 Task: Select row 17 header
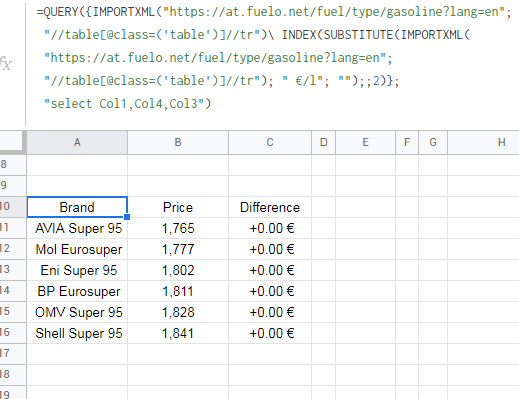pos(13,353)
